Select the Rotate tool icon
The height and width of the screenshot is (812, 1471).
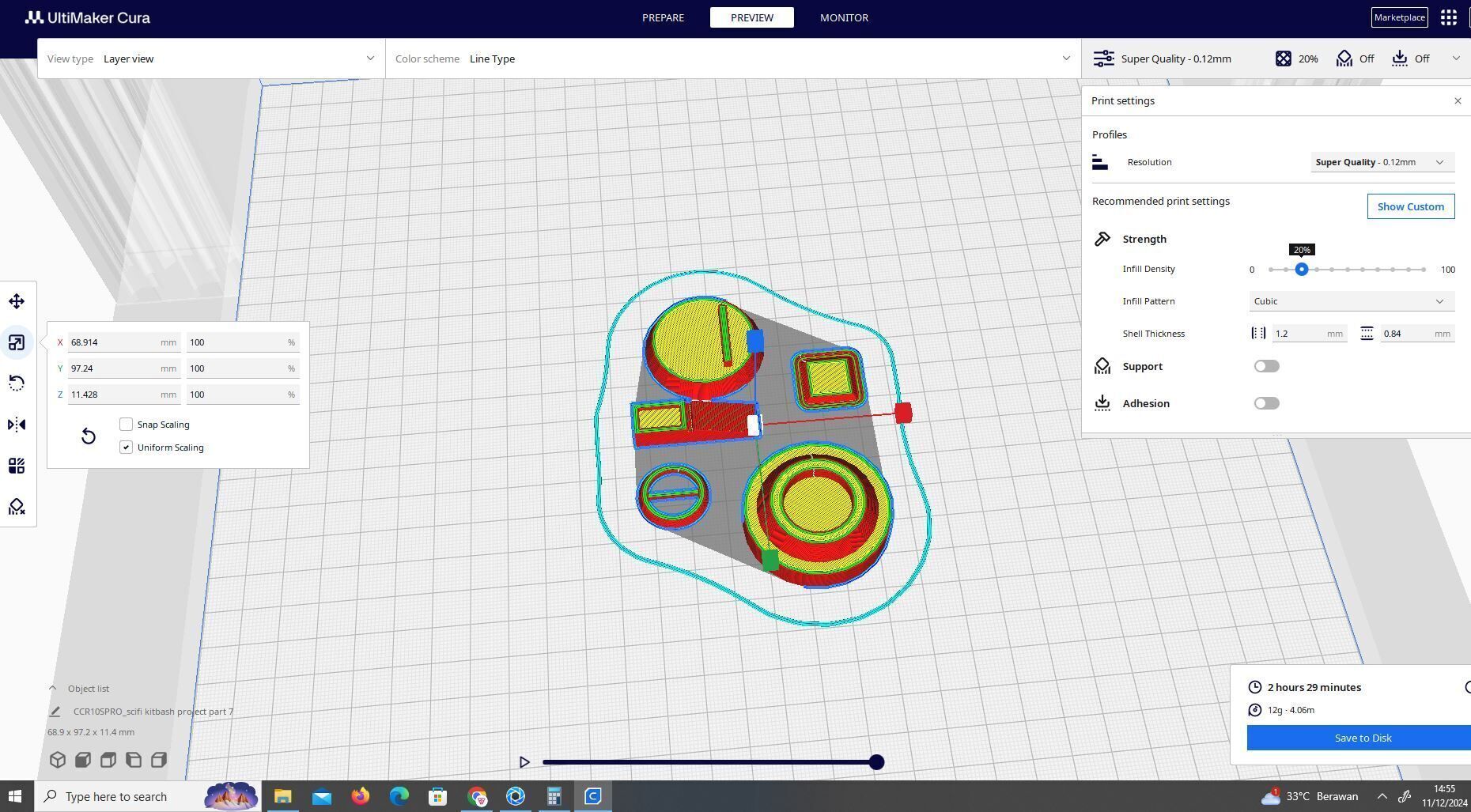(x=17, y=383)
